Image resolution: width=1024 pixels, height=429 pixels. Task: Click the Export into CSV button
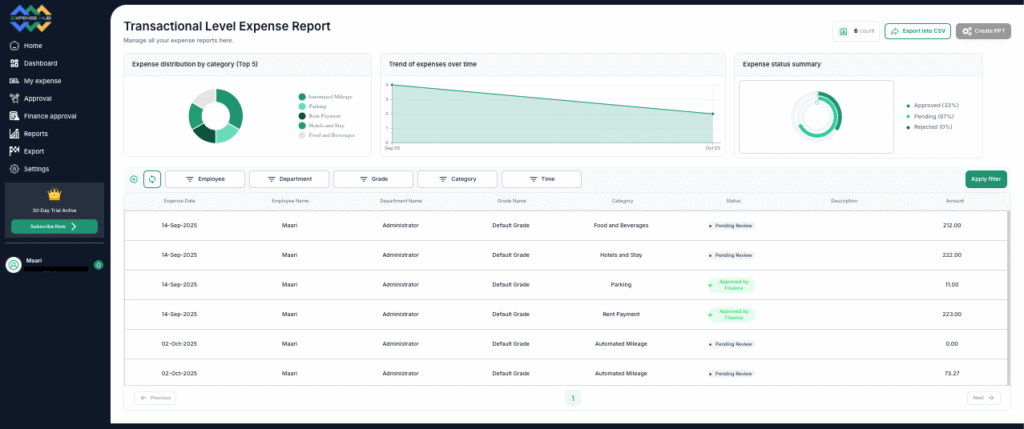click(917, 31)
